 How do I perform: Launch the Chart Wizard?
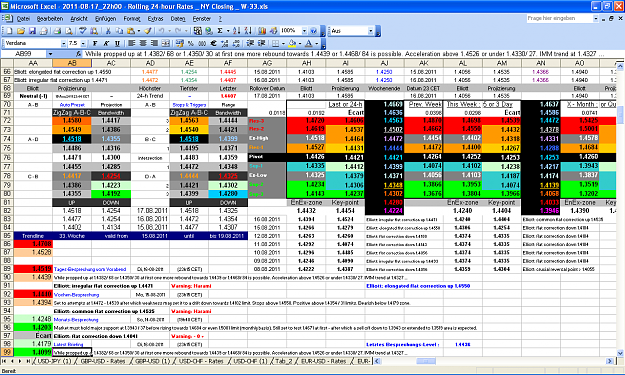[x=261, y=31]
